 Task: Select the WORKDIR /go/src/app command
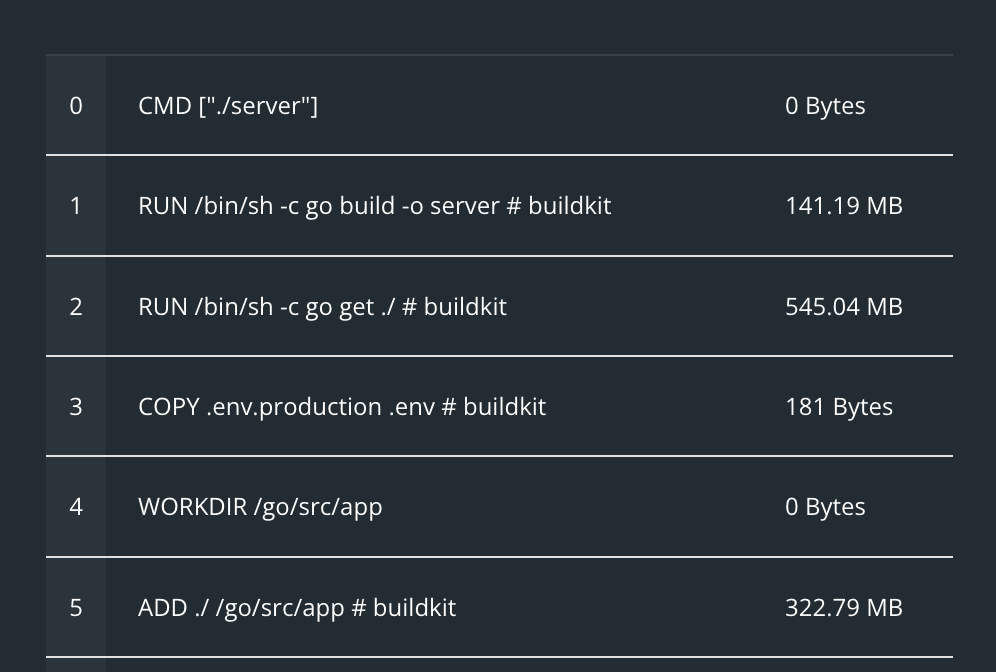pos(260,506)
